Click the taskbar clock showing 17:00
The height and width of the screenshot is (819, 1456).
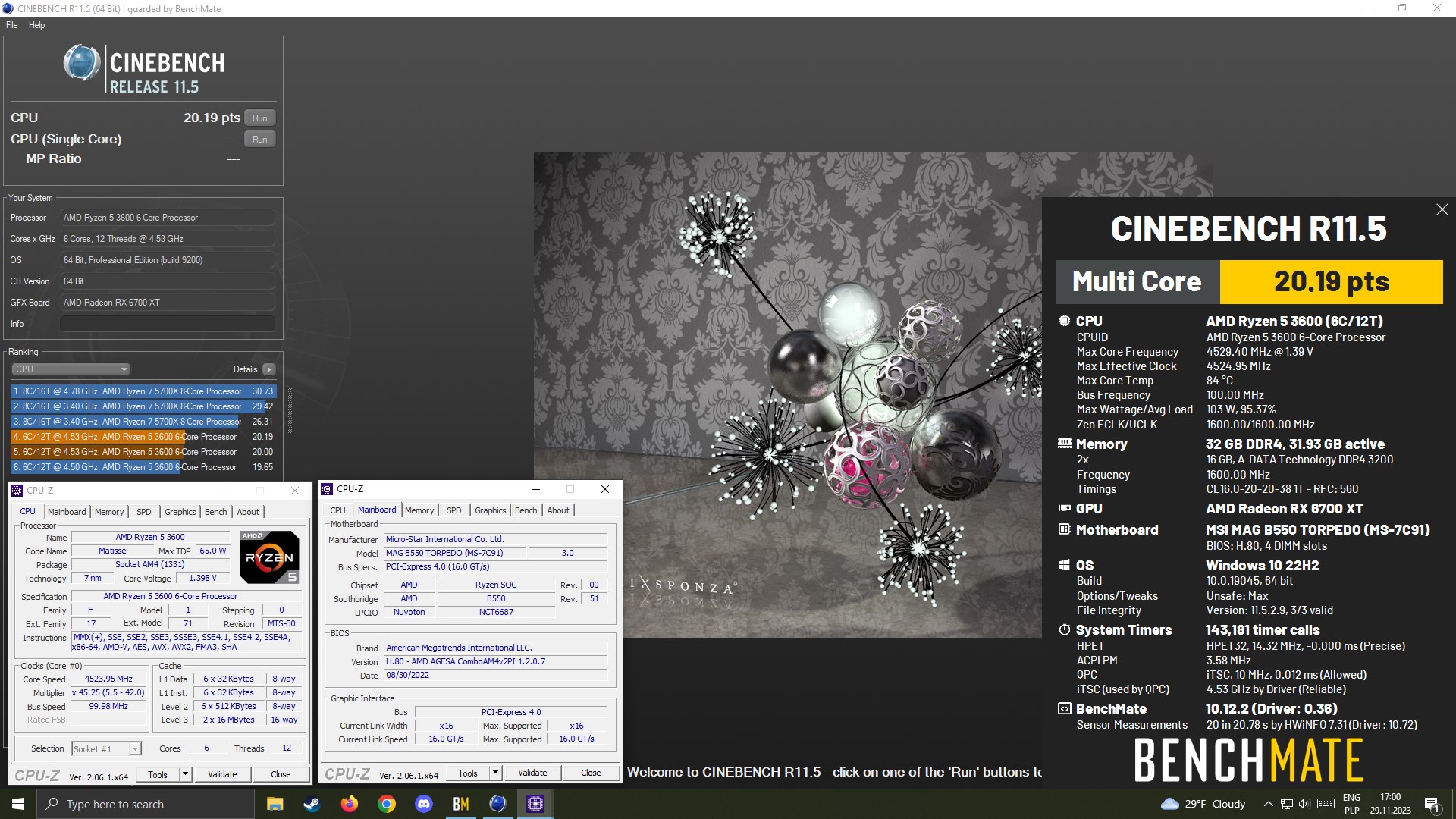click(1390, 804)
